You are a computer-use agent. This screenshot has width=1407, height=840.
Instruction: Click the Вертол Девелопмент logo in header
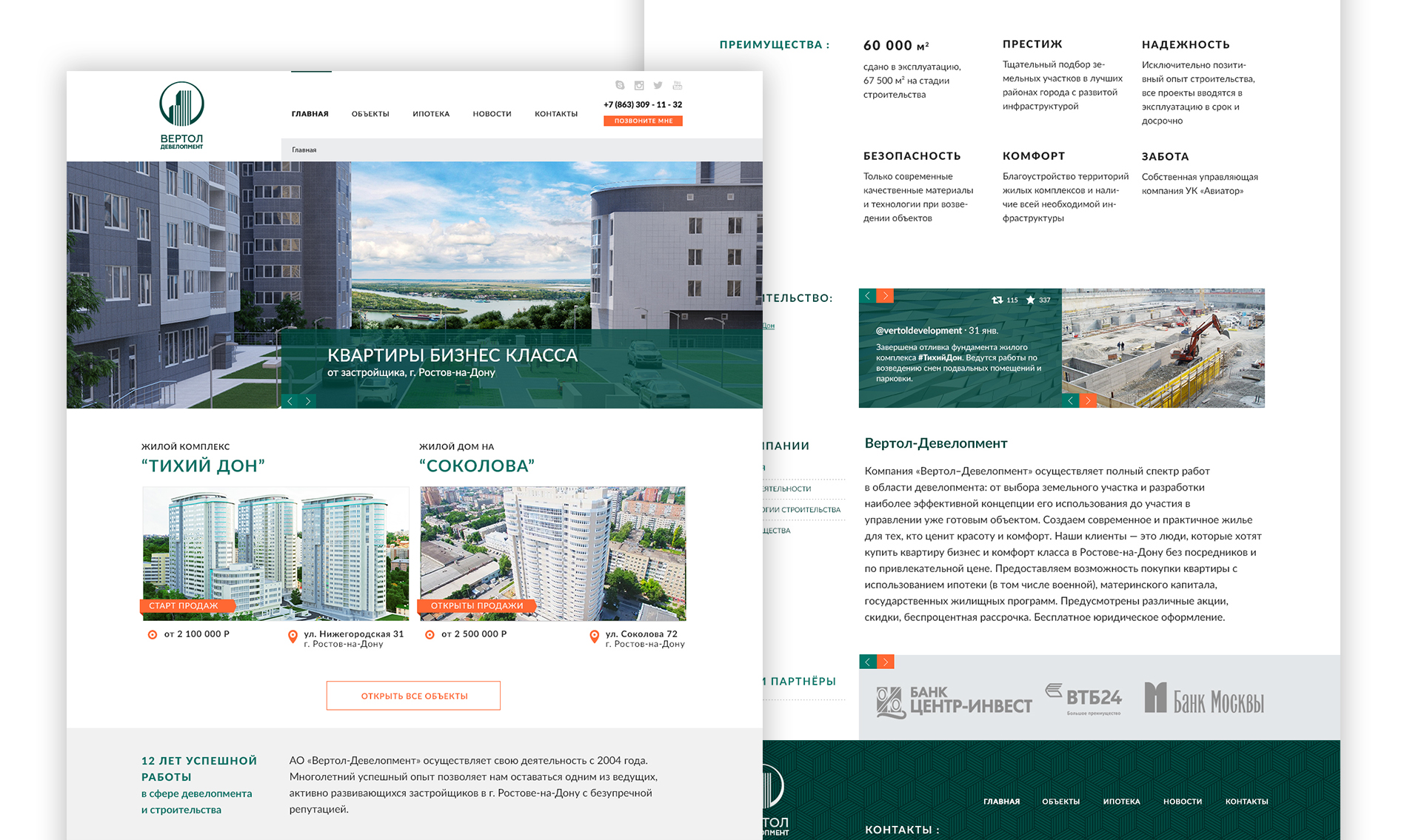pyautogui.click(x=181, y=115)
